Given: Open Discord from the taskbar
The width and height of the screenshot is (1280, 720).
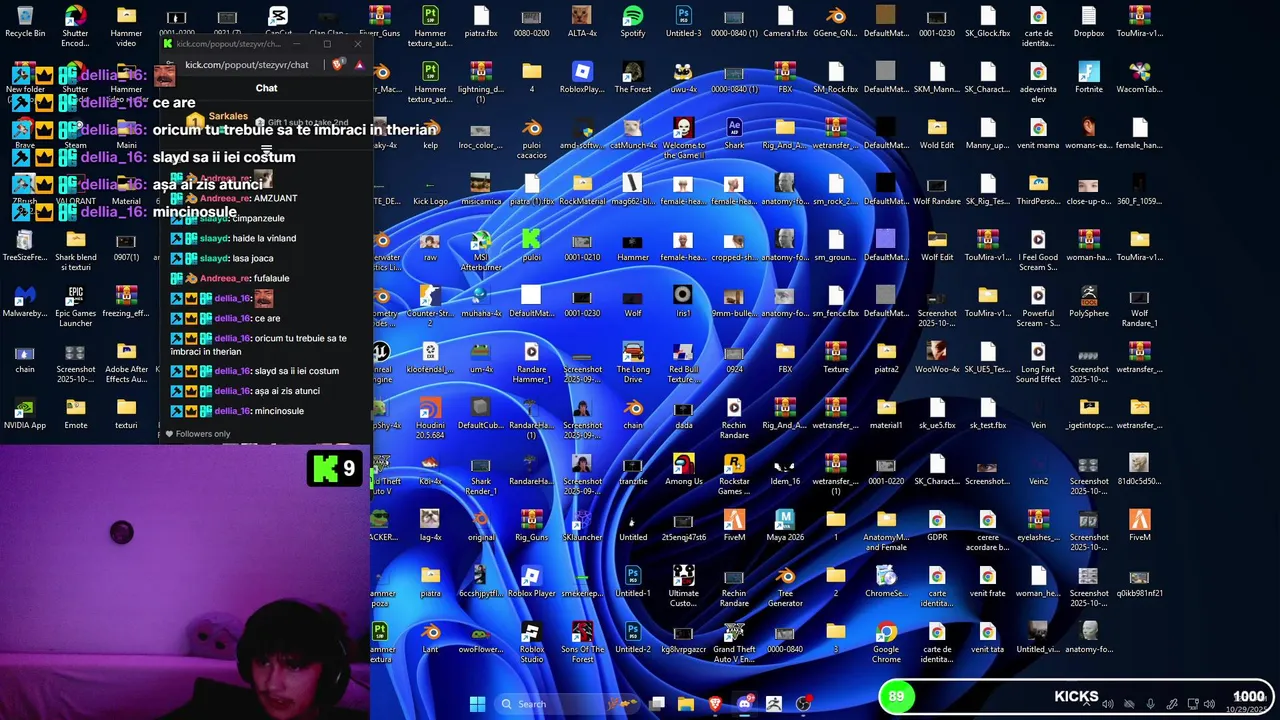Looking at the screenshot, I should [x=744, y=704].
